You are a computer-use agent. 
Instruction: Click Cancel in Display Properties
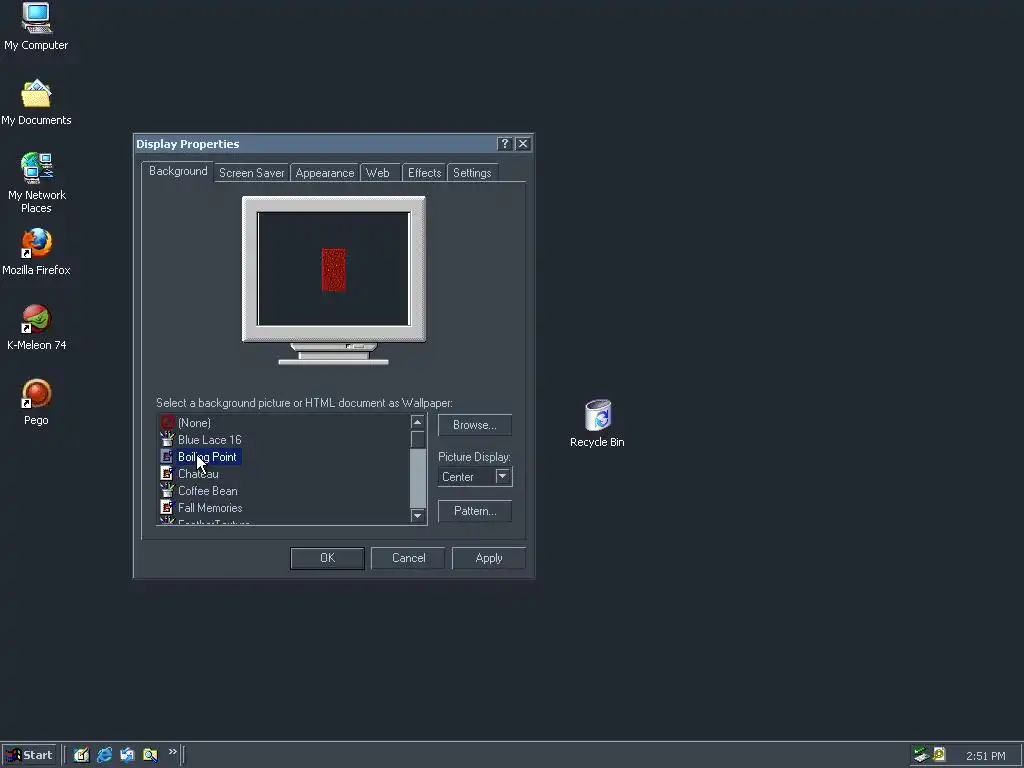pyautogui.click(x=408, y=558)
